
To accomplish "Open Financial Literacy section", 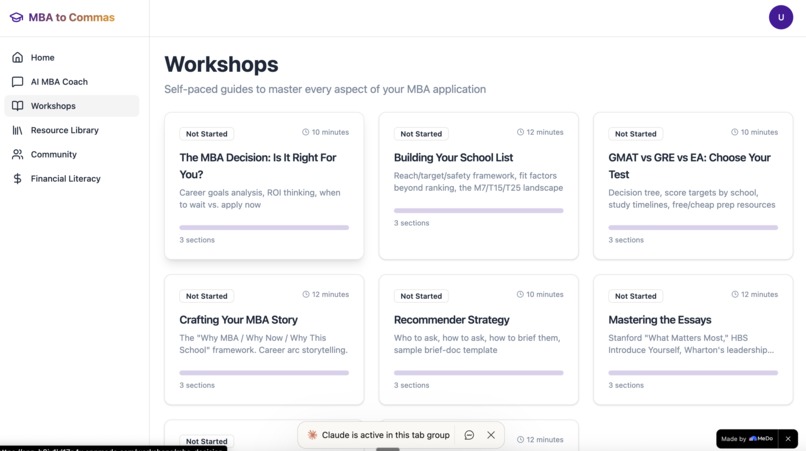I will [72, 178].
